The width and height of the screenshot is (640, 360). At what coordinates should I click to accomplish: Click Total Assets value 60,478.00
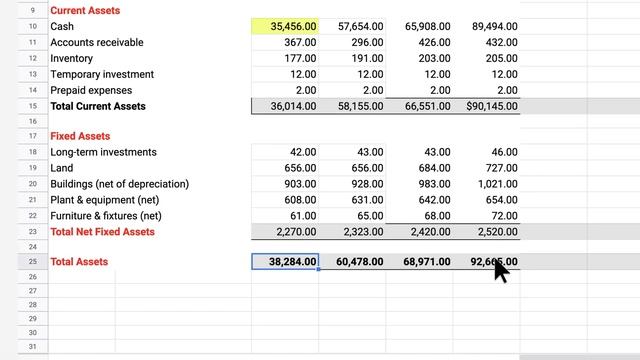point(360,262)
